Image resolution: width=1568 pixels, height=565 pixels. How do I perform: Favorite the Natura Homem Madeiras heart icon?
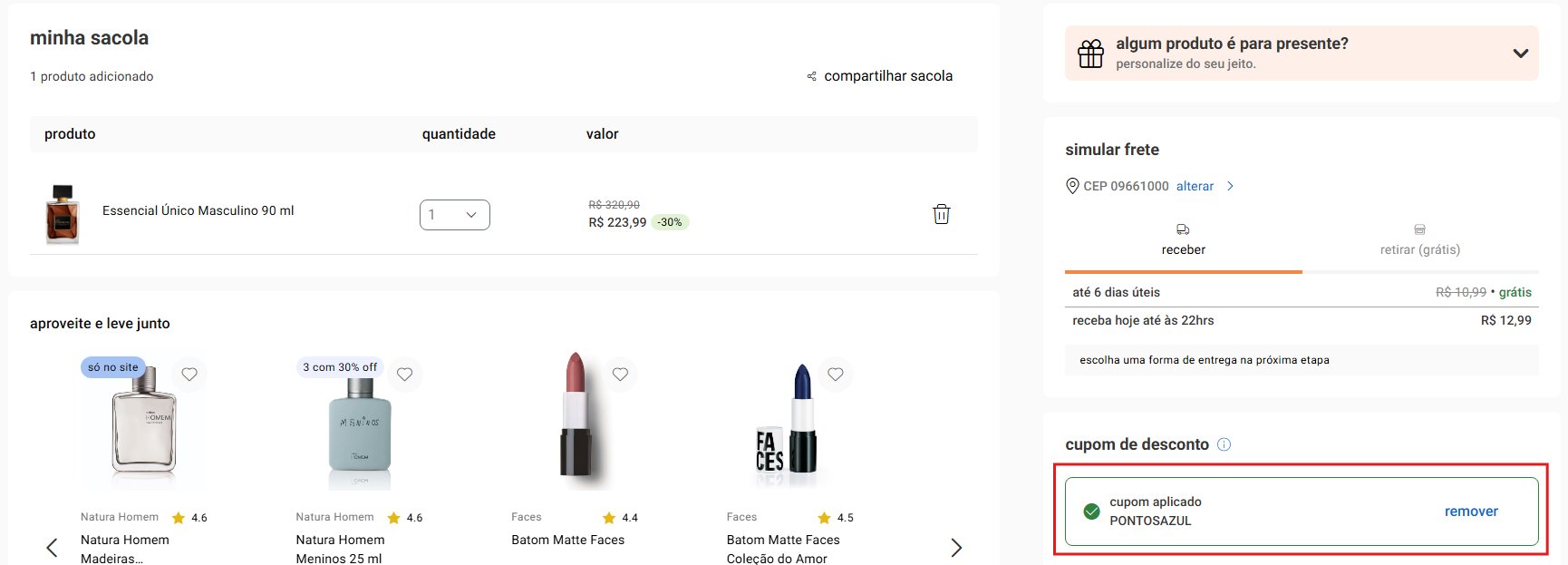(189, 374)
